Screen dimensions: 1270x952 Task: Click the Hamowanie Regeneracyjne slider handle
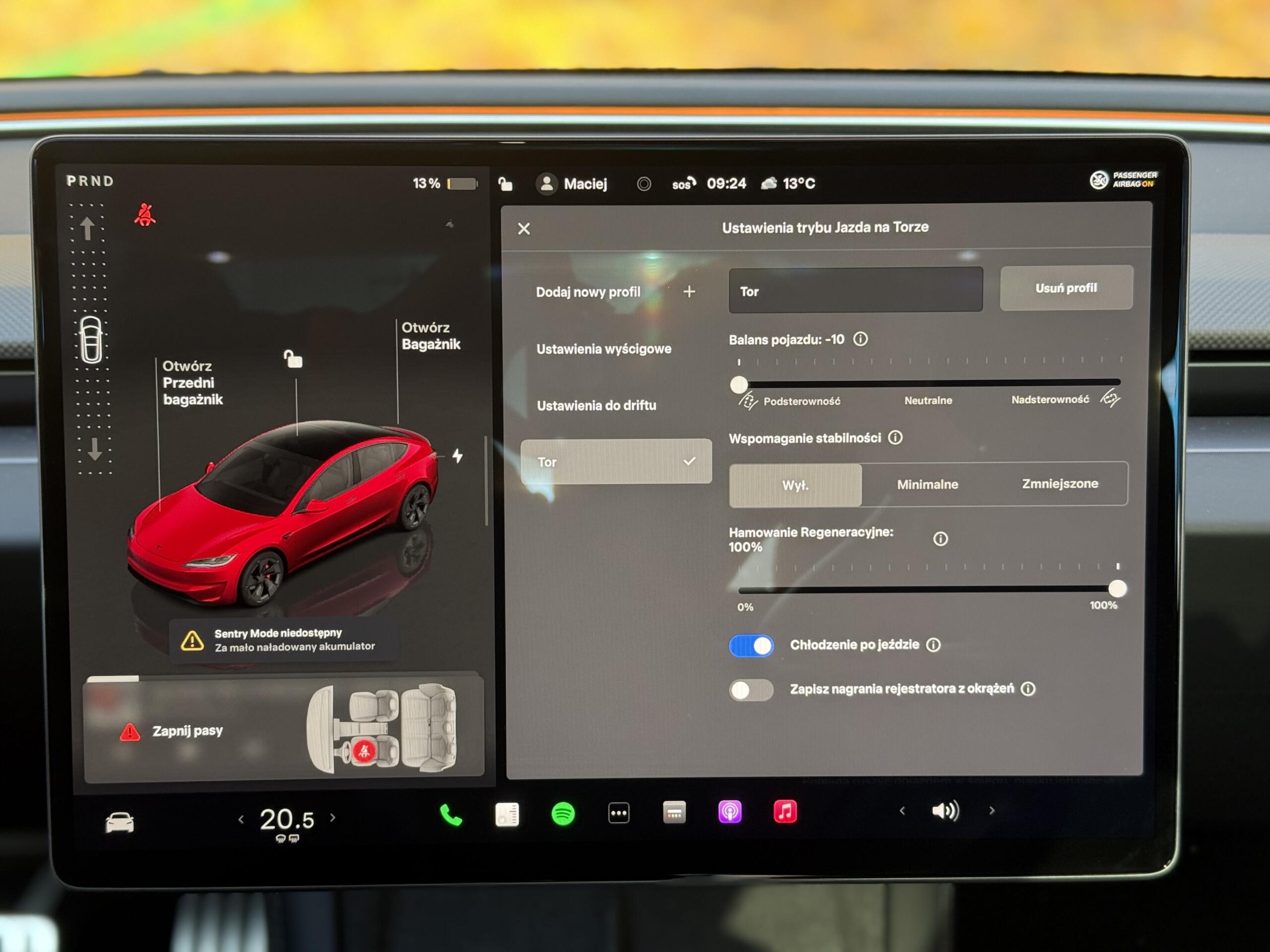[1117, 588]
